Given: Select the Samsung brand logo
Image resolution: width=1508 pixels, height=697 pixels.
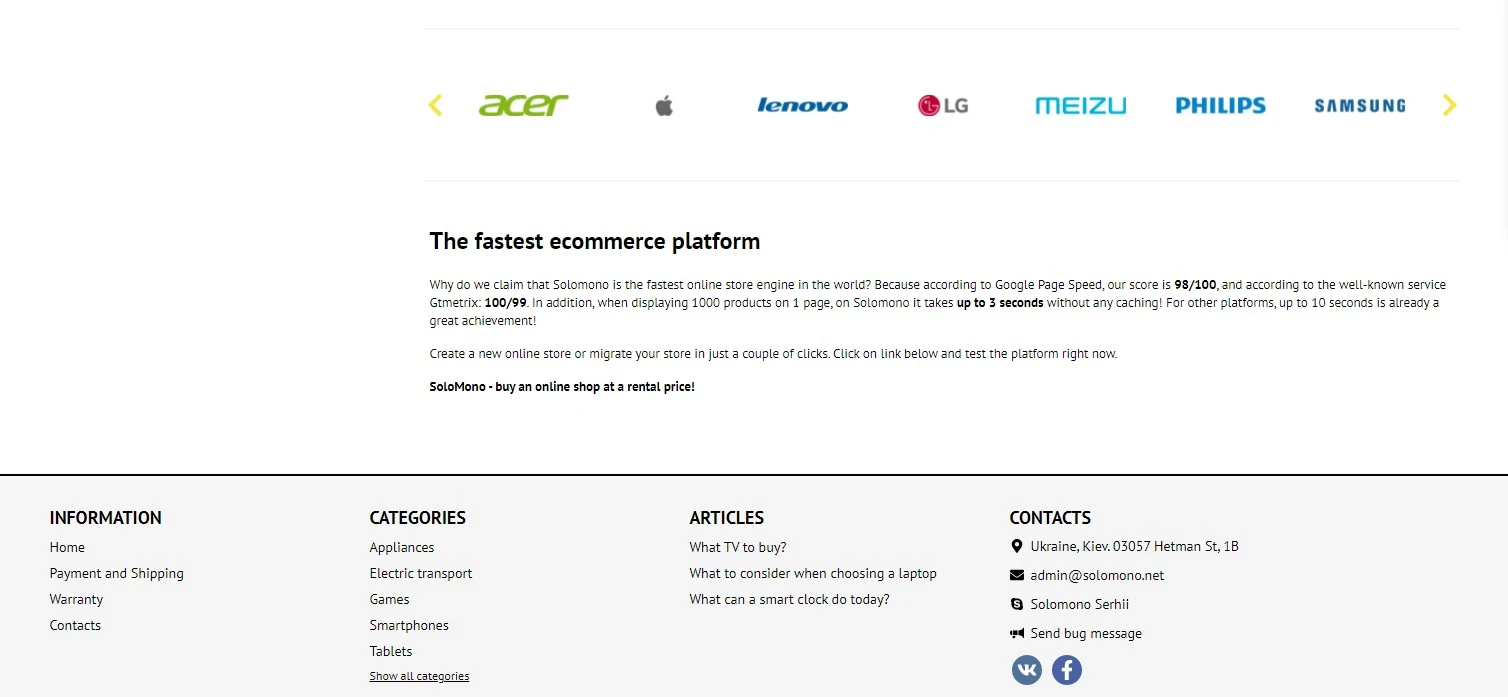Looking at the screenshot, I should click(x=1359, y=104).
